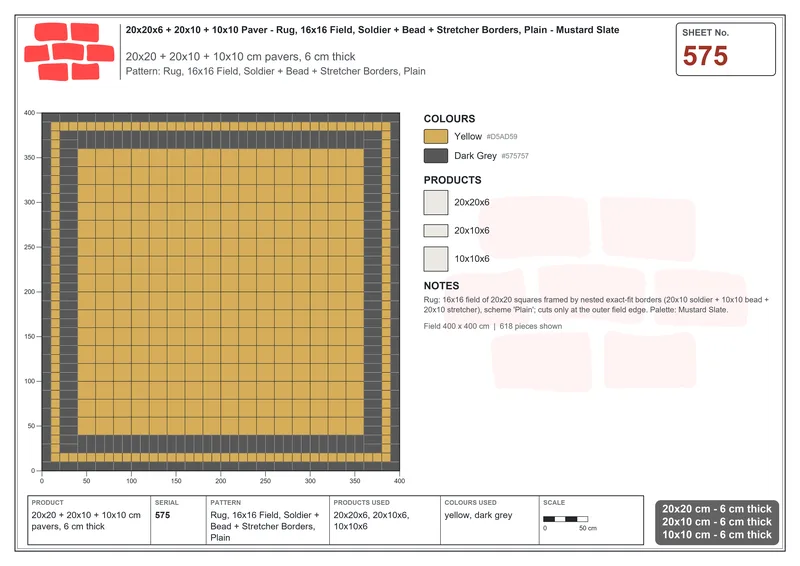Click the '20x20 + 20x10 + 10x10 cm pavers, 6 cm thick' subtitle
800x566 pixels.
click(240, 57)
